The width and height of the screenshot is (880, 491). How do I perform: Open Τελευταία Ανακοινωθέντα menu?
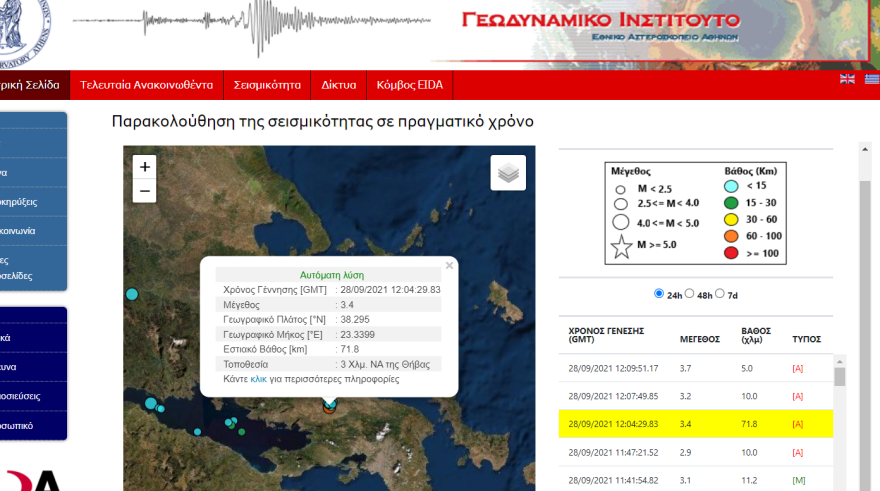pos(146,85)
